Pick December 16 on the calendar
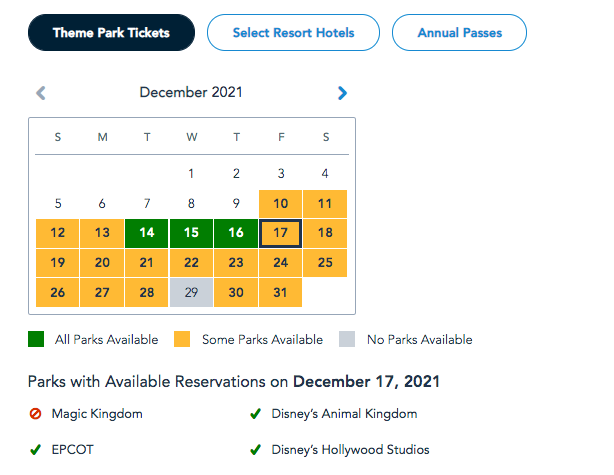This screenshot has height=475, width=614. pyautogui.click(x=235, y=233)
